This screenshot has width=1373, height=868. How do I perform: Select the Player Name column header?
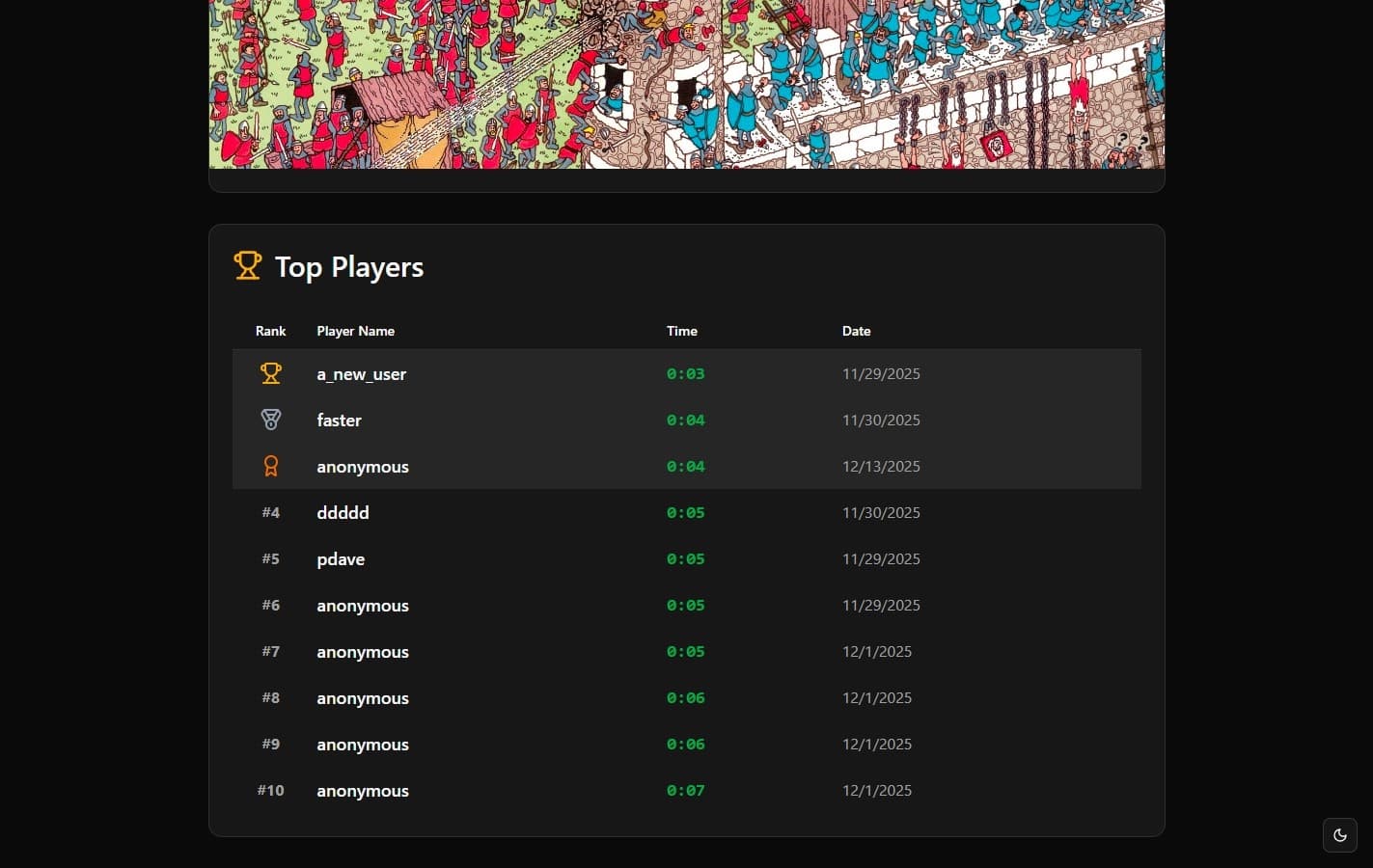coord(355,331)
